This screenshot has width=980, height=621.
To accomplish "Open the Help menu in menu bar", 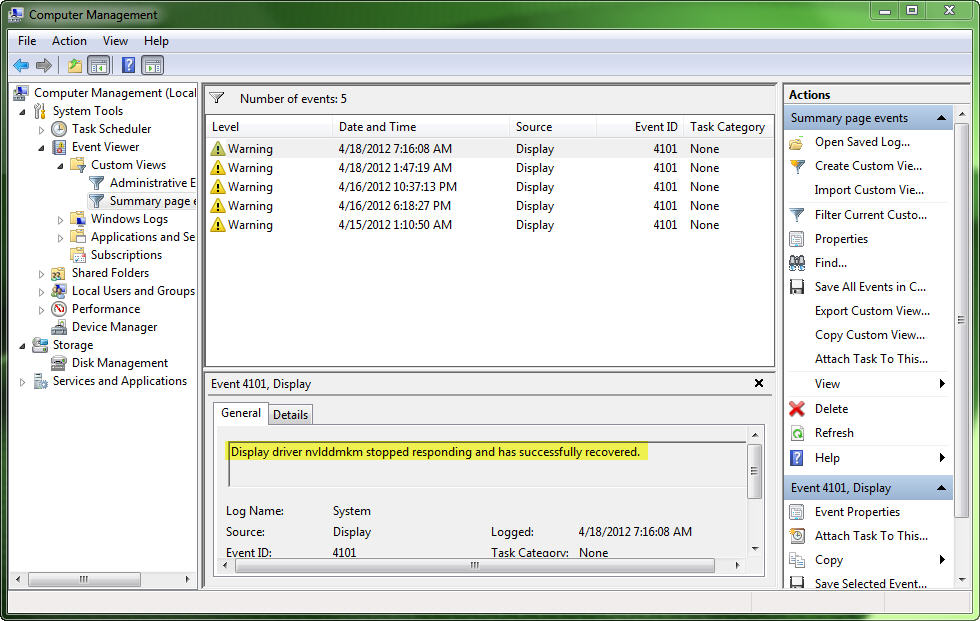I will 156,41.
